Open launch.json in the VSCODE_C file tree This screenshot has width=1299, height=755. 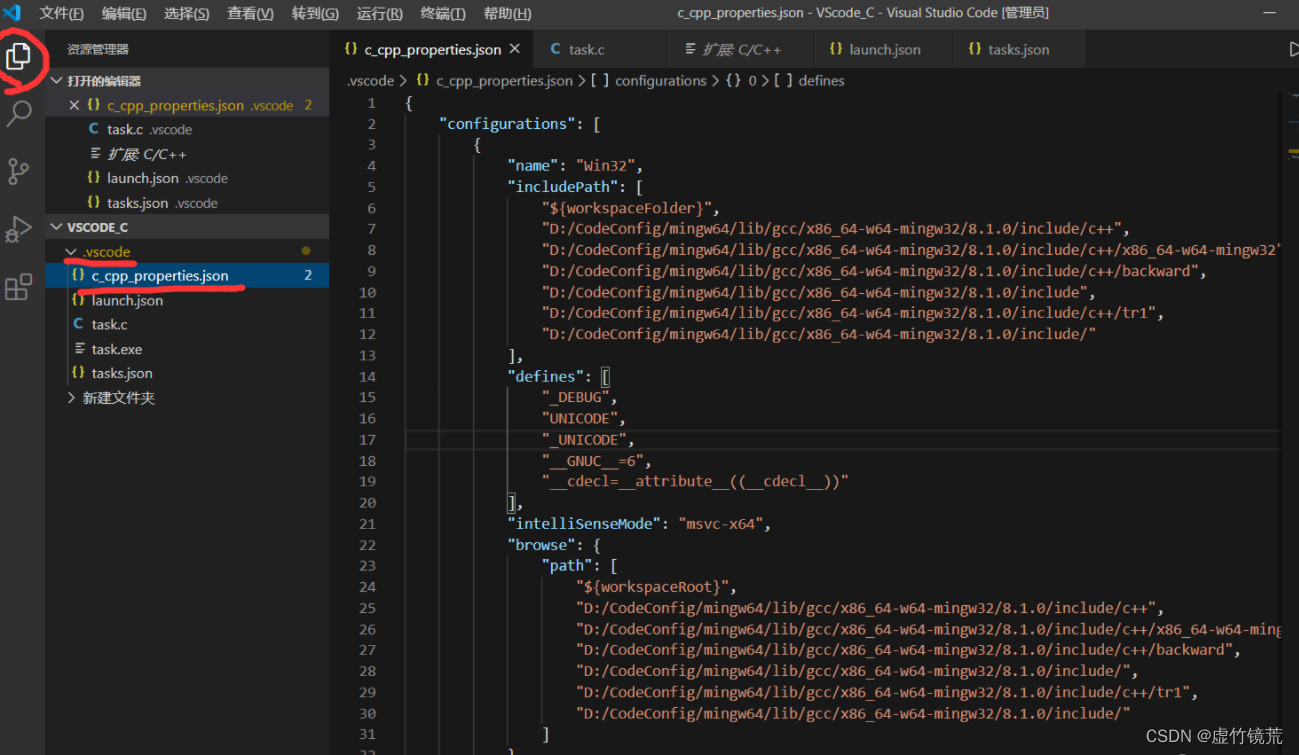(x=187, y=300)
